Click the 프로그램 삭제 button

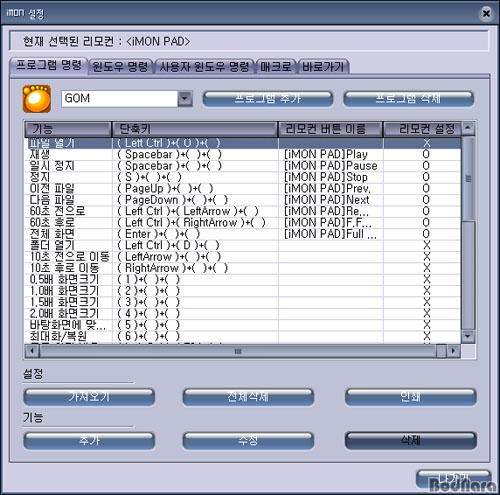point(408,99)
